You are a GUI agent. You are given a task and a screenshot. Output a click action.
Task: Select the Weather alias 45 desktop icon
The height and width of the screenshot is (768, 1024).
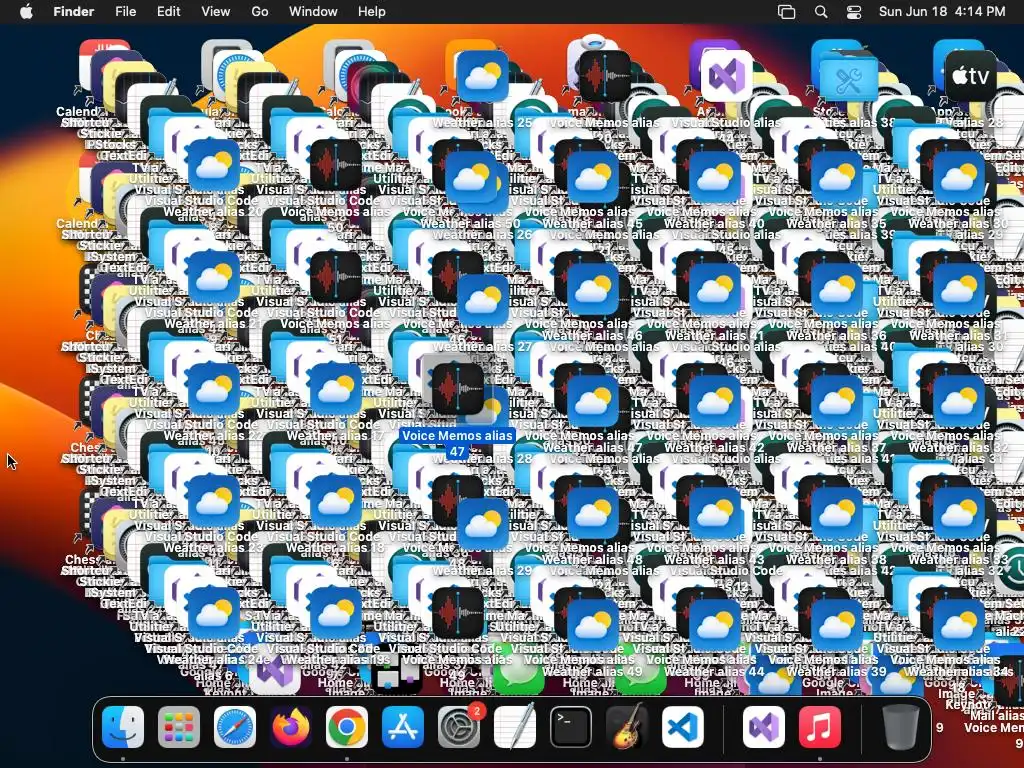pos(593,177)
